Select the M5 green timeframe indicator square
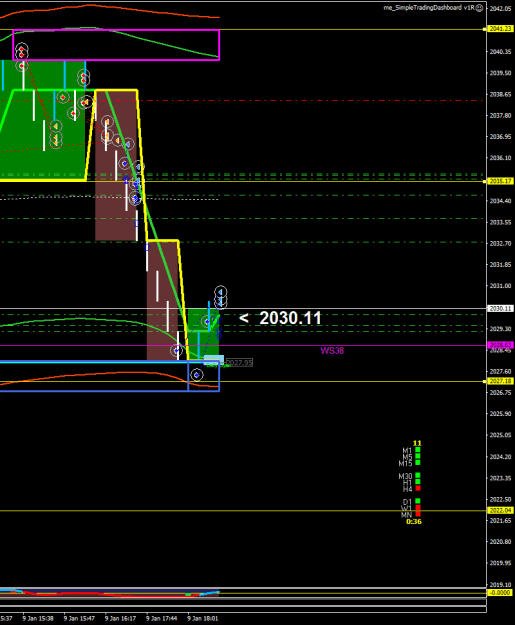515x625 pixels. 418,456
